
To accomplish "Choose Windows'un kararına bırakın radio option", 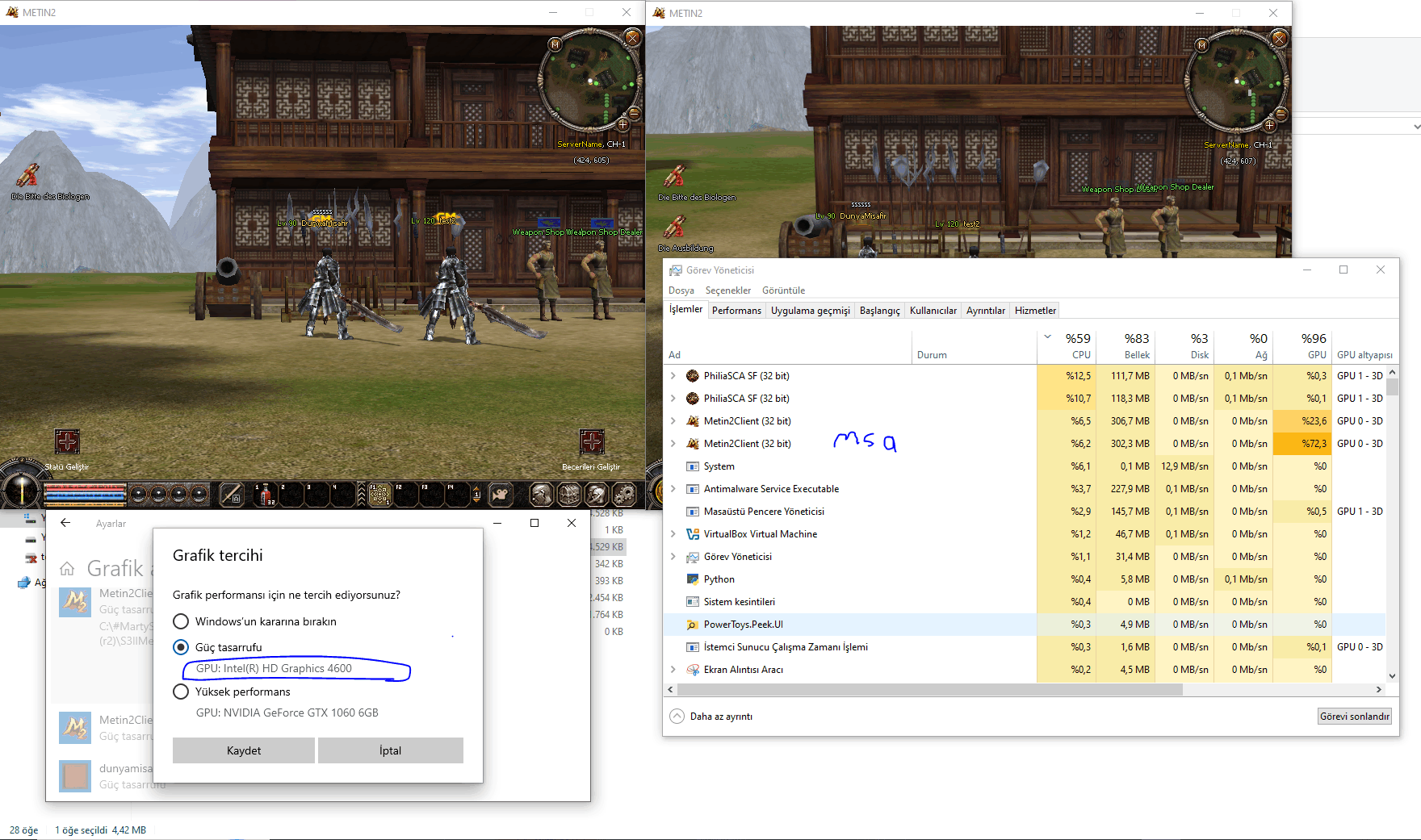I will pyautogui.click(x=181, y=621).
